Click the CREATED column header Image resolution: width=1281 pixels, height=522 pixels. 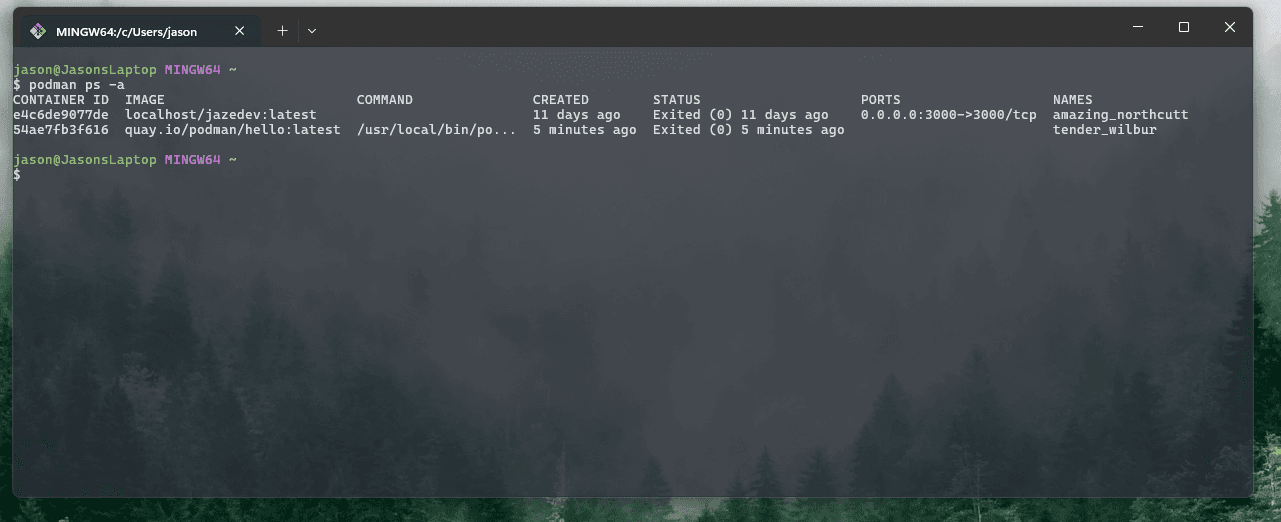point(561,100)
